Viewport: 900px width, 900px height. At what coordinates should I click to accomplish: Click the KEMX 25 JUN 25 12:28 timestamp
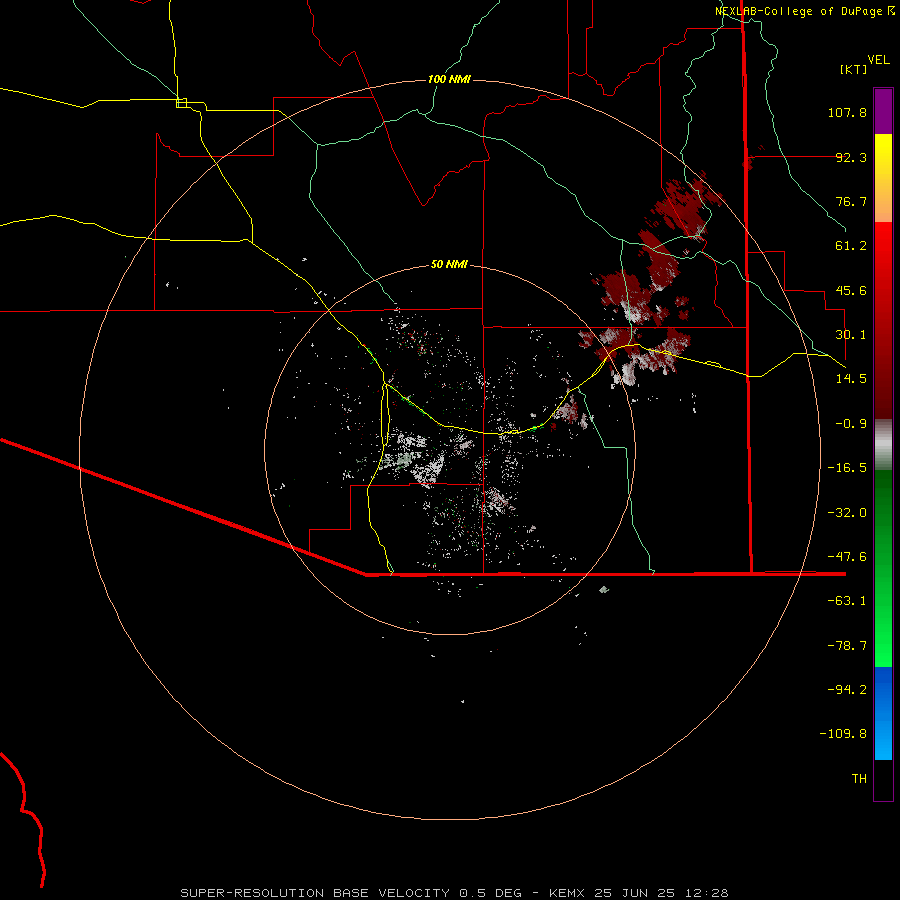[x=639, y=893]
